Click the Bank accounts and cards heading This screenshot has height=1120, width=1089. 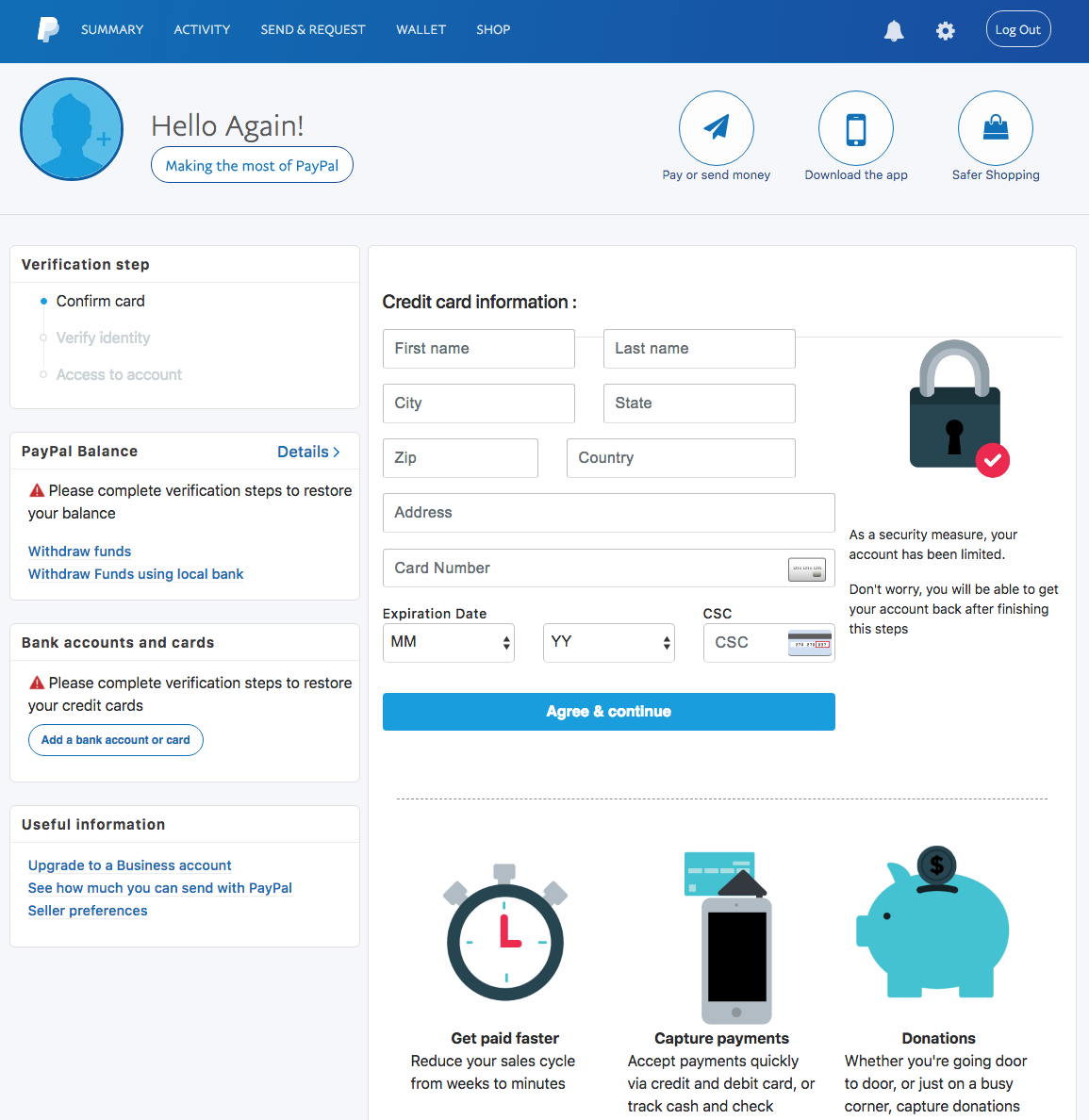pos(118,642)
